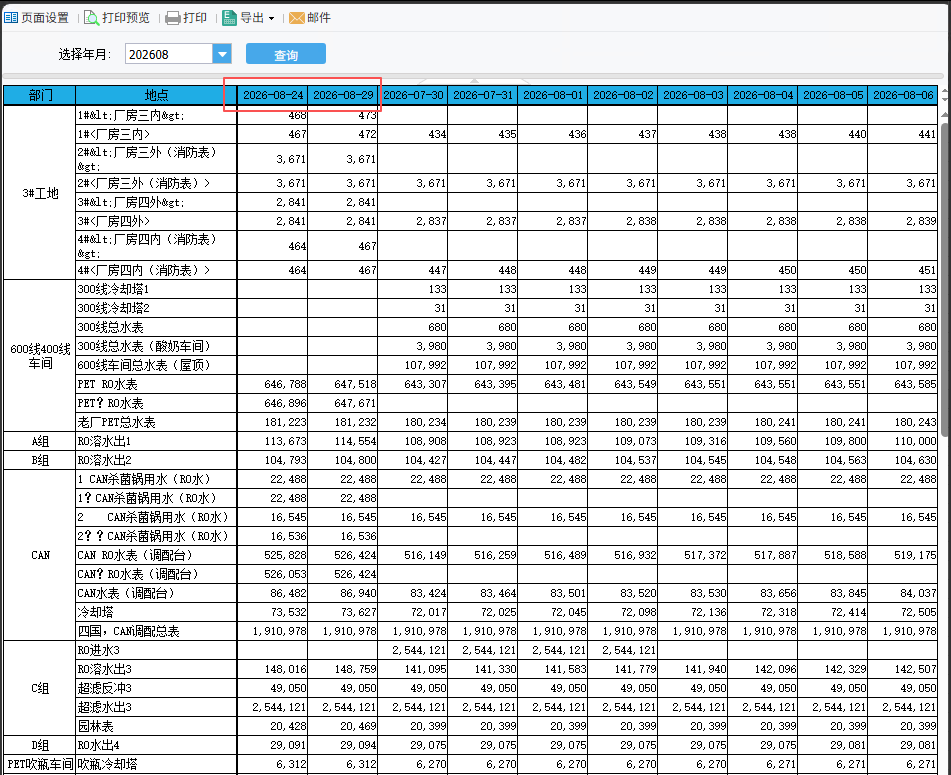Click the 3#<厂房四外> location cell
Viewport: 951px width, 775px height.
(156, 221)
